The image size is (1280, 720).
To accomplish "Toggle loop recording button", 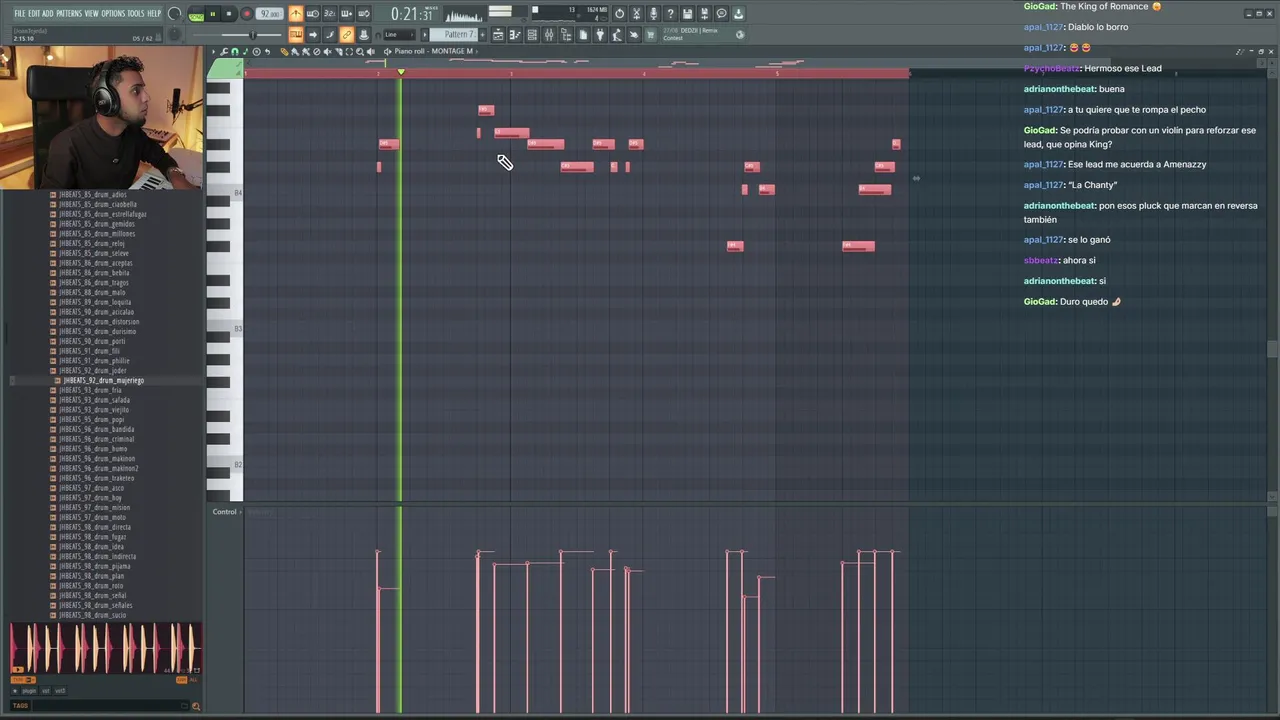I will tap(364, 14).
